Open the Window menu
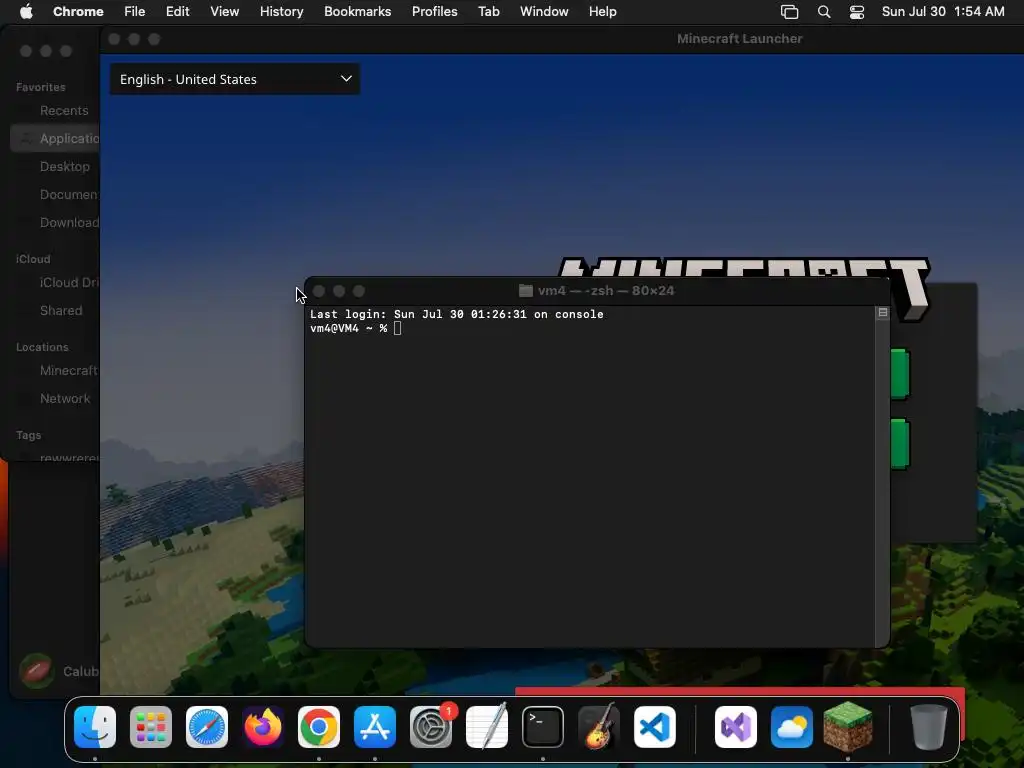Image resolution: width=1024 pixels, height=768 pixels. coord(544,11)
